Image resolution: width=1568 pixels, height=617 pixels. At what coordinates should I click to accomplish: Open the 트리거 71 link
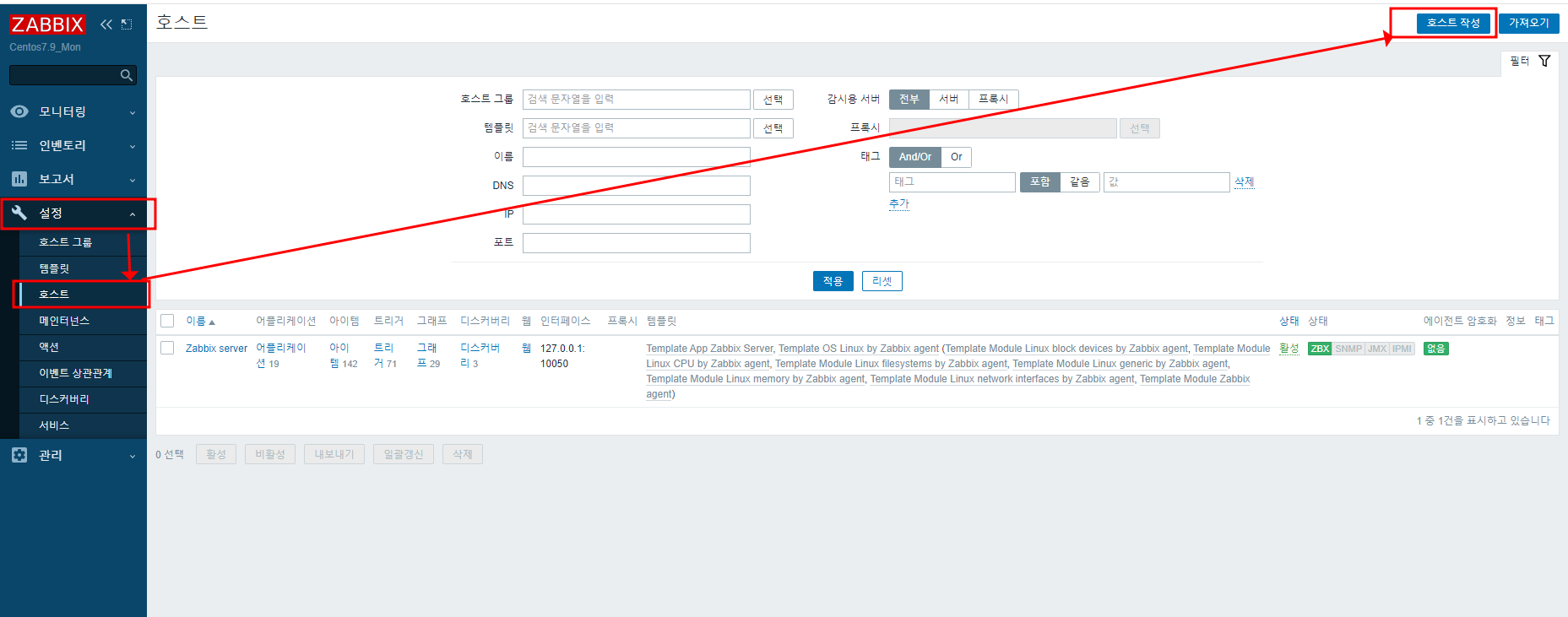(385, 355)
